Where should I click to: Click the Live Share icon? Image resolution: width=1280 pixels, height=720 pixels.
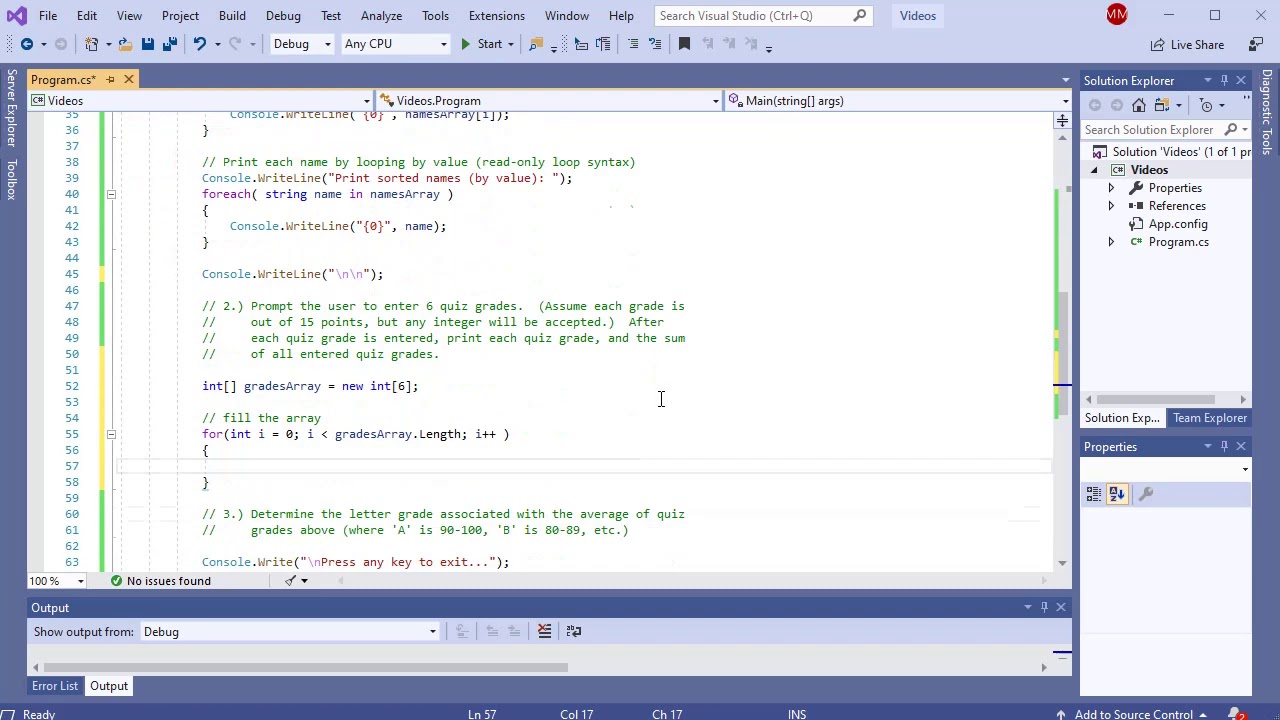(x=1158, y=44)
